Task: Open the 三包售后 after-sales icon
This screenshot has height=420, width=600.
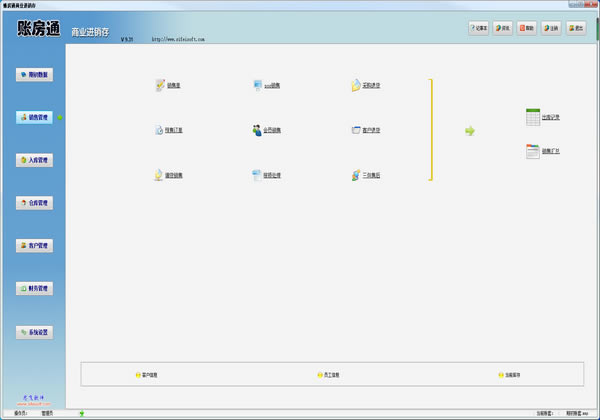Action: click(356, 175)
